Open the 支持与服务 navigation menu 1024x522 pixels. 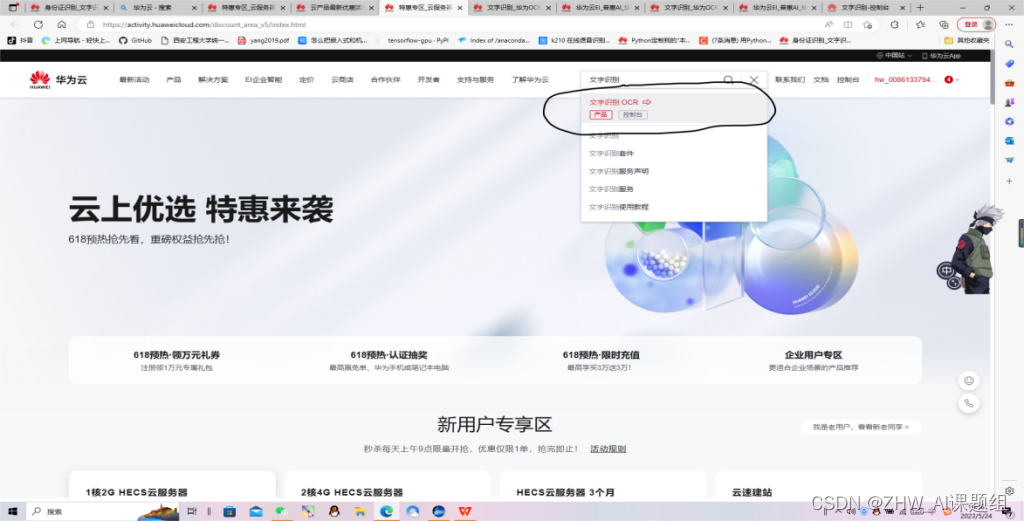tap(475, 80)
